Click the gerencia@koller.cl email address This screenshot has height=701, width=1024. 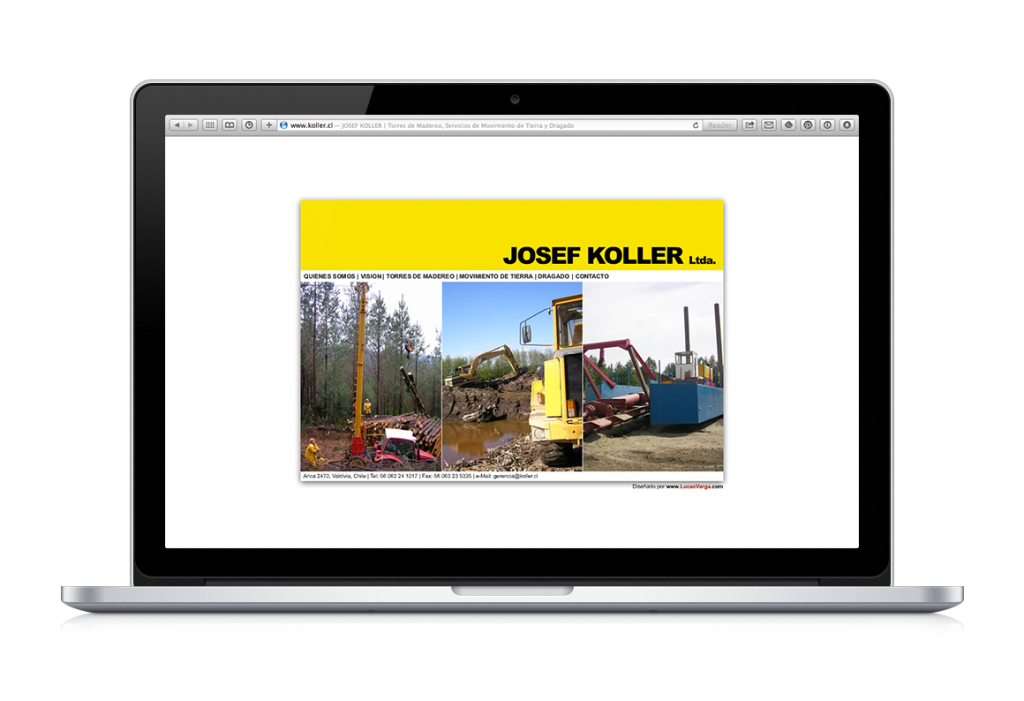[x=515, y=476]
